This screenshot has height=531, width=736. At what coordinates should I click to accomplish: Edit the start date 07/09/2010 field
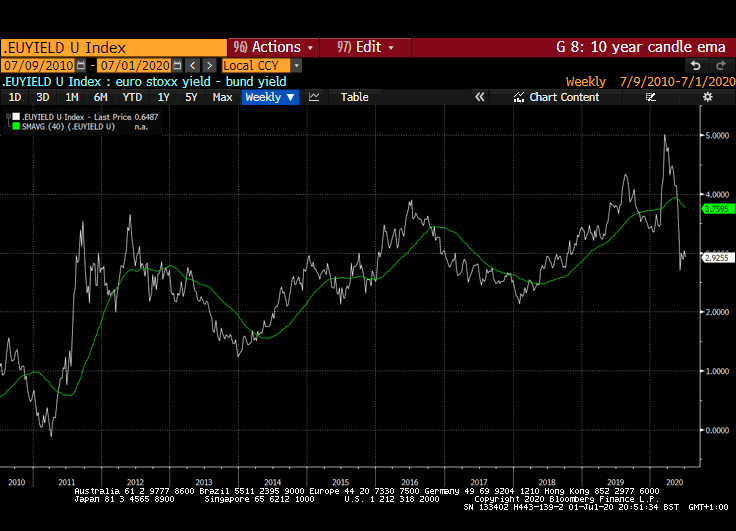(39, 66)
